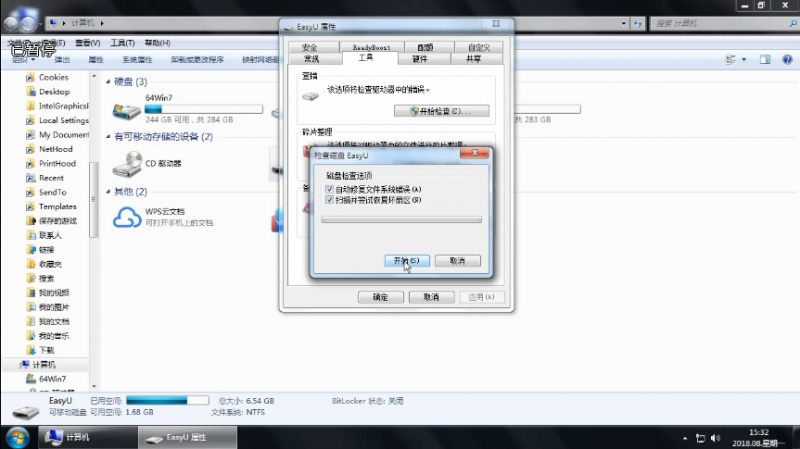The image size is (800, 449).
Task: Open the 64Win7 hard drive icon
Action: pyautogui.click(x=127, y=111)
